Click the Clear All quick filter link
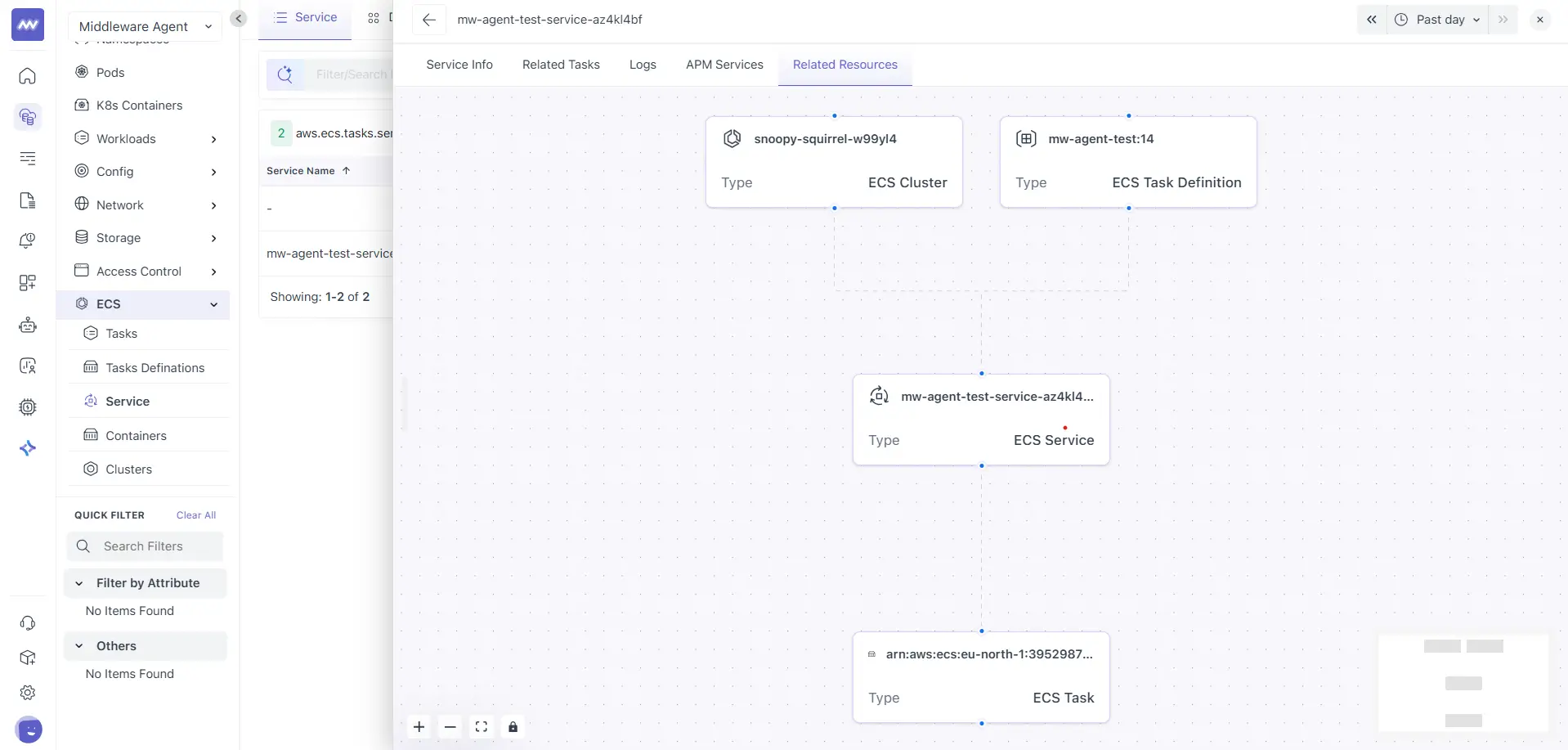1568x750 pixels. [195, 514]
